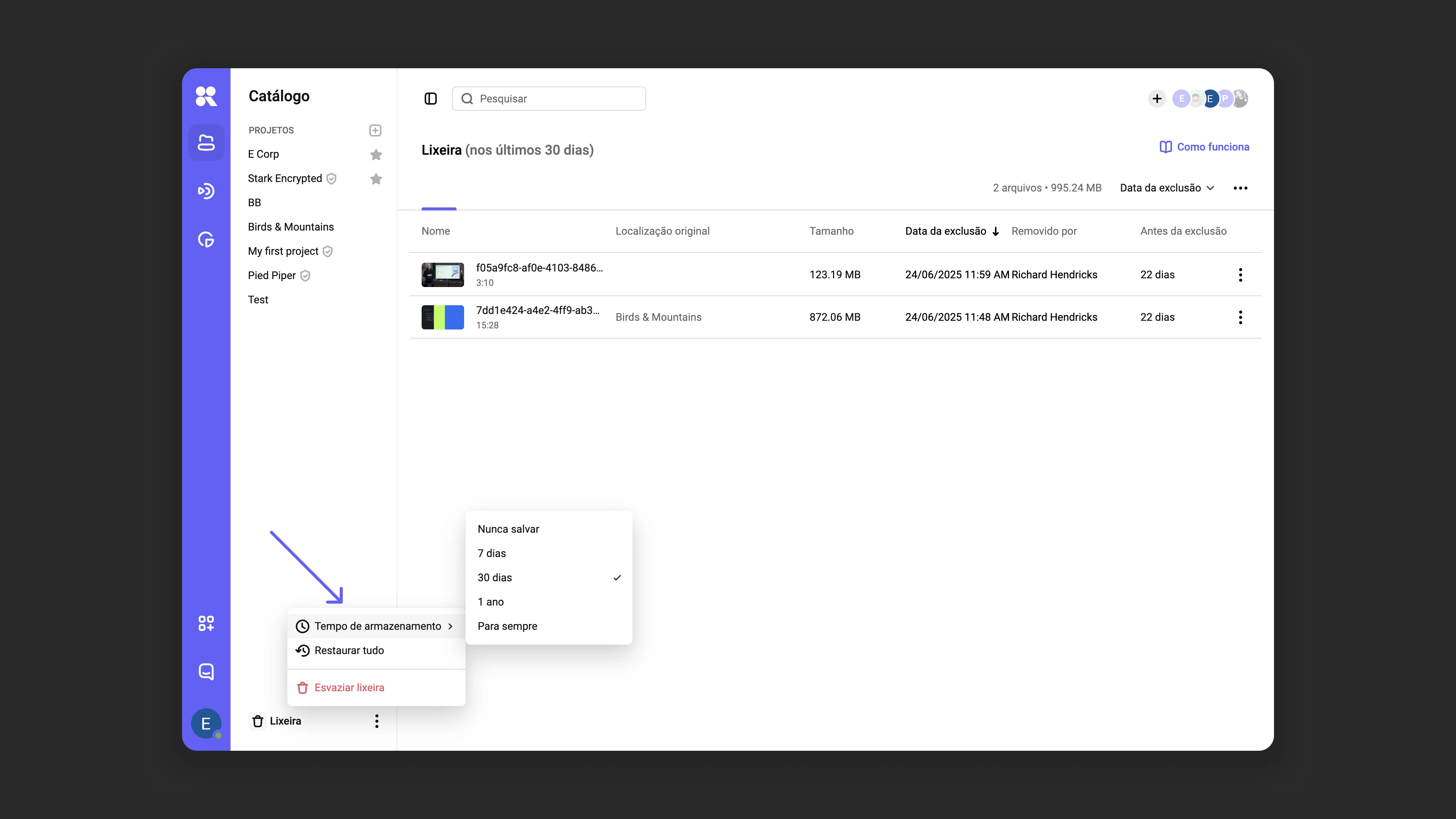Screen dimensions: 1456x819
Task: Open the live stream sidebar icon
Action: click(206, 191)
